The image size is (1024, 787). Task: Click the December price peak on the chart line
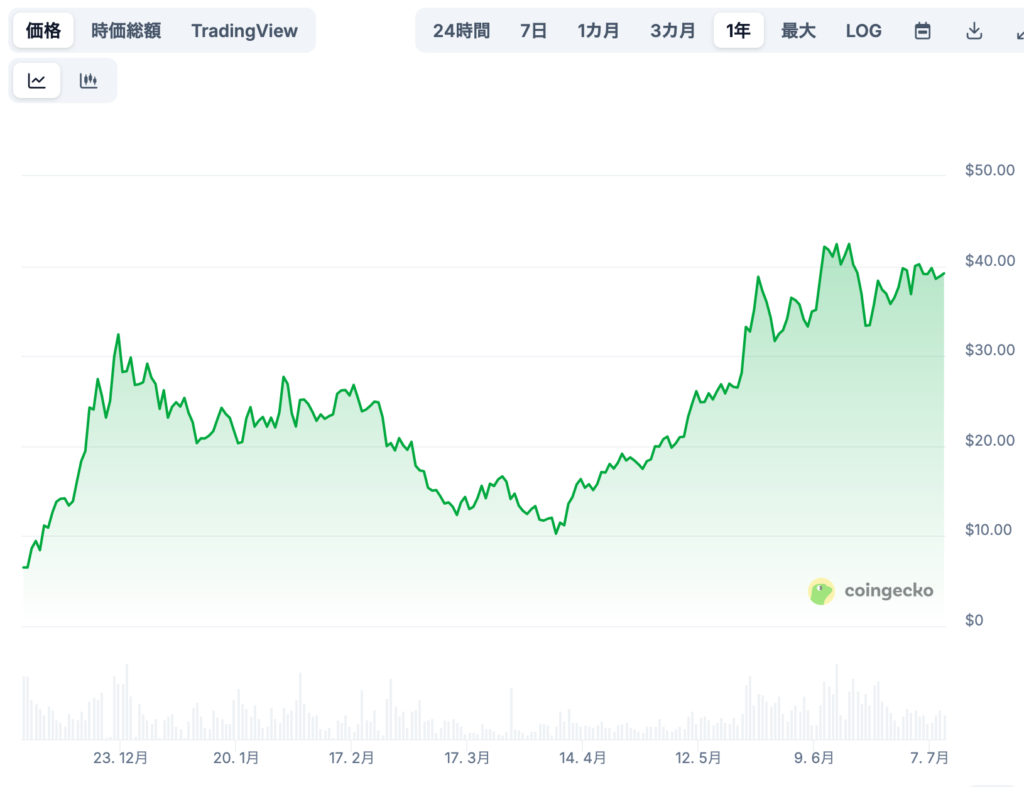(118, 334)
